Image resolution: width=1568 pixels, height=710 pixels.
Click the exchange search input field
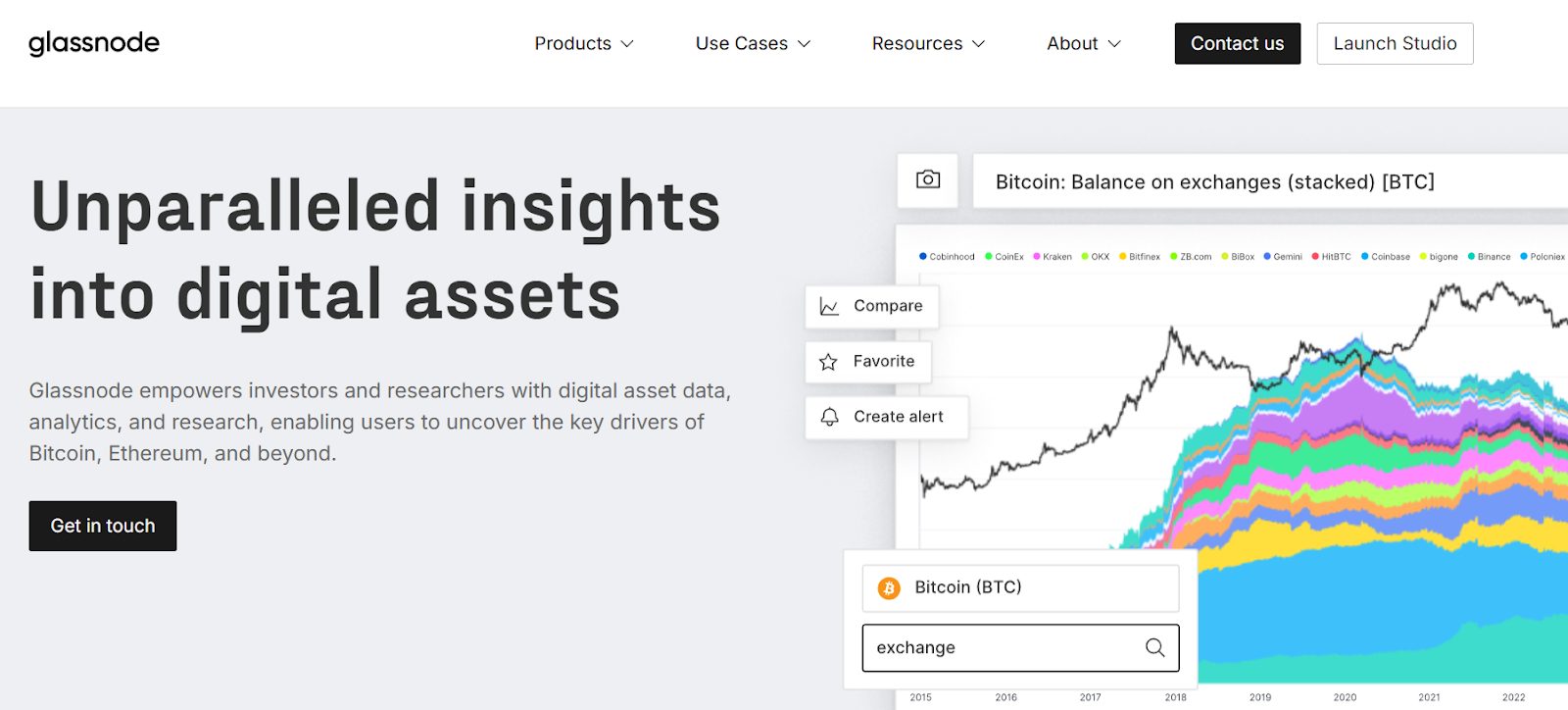[1000, 648]
